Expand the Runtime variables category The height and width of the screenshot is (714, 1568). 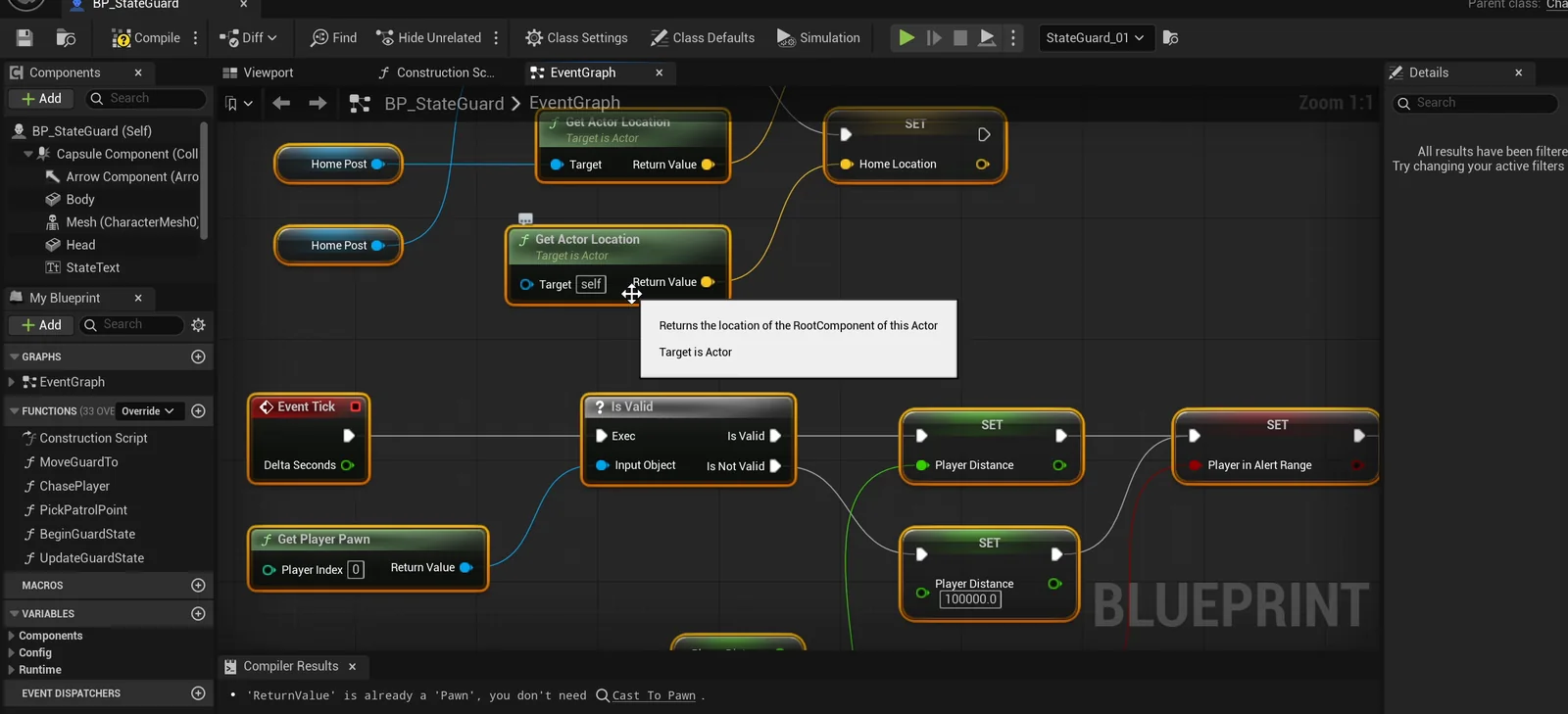[12, 670]
